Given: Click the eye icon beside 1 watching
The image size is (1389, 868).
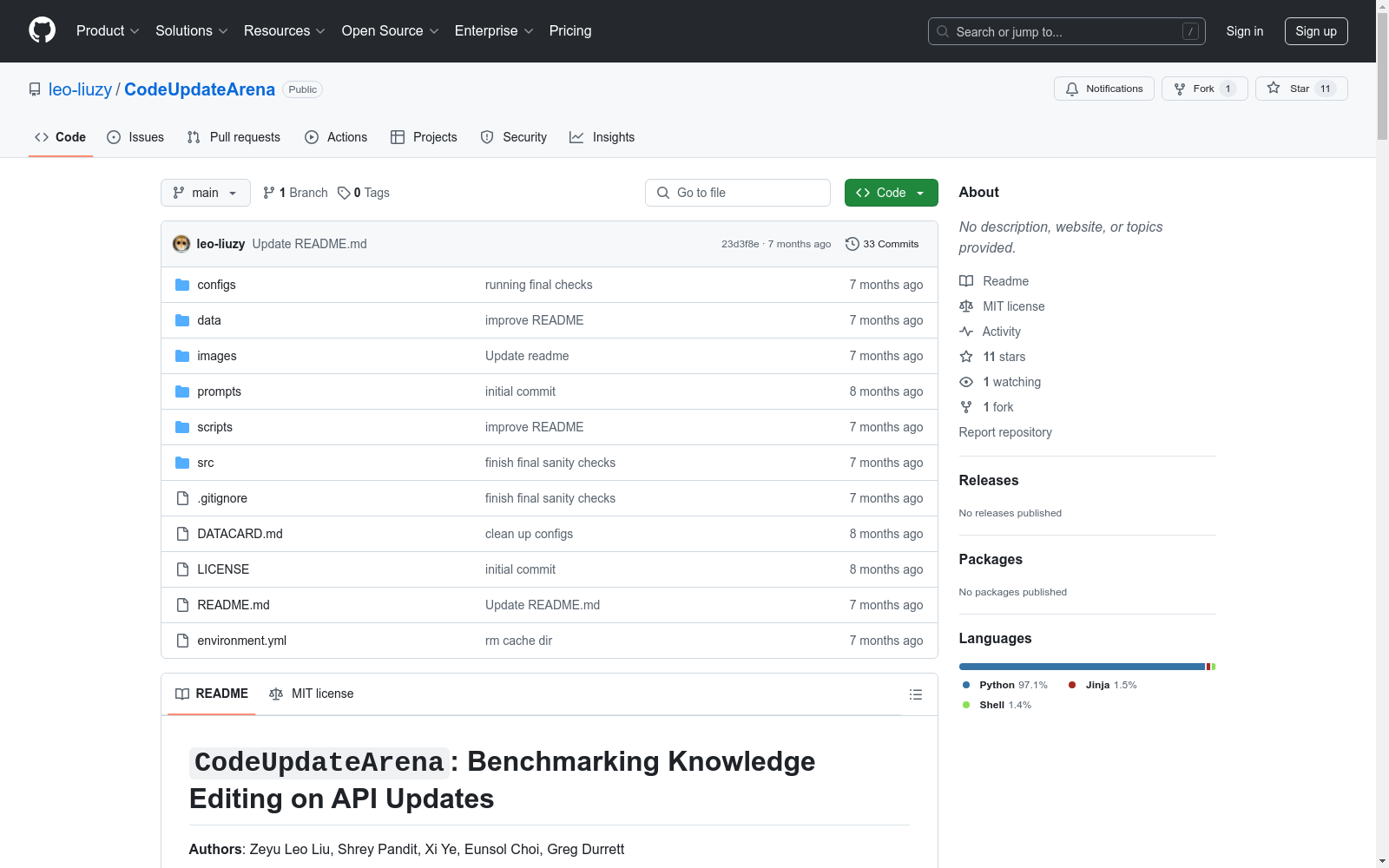Looking at the screenshot, I should [966, 382].
